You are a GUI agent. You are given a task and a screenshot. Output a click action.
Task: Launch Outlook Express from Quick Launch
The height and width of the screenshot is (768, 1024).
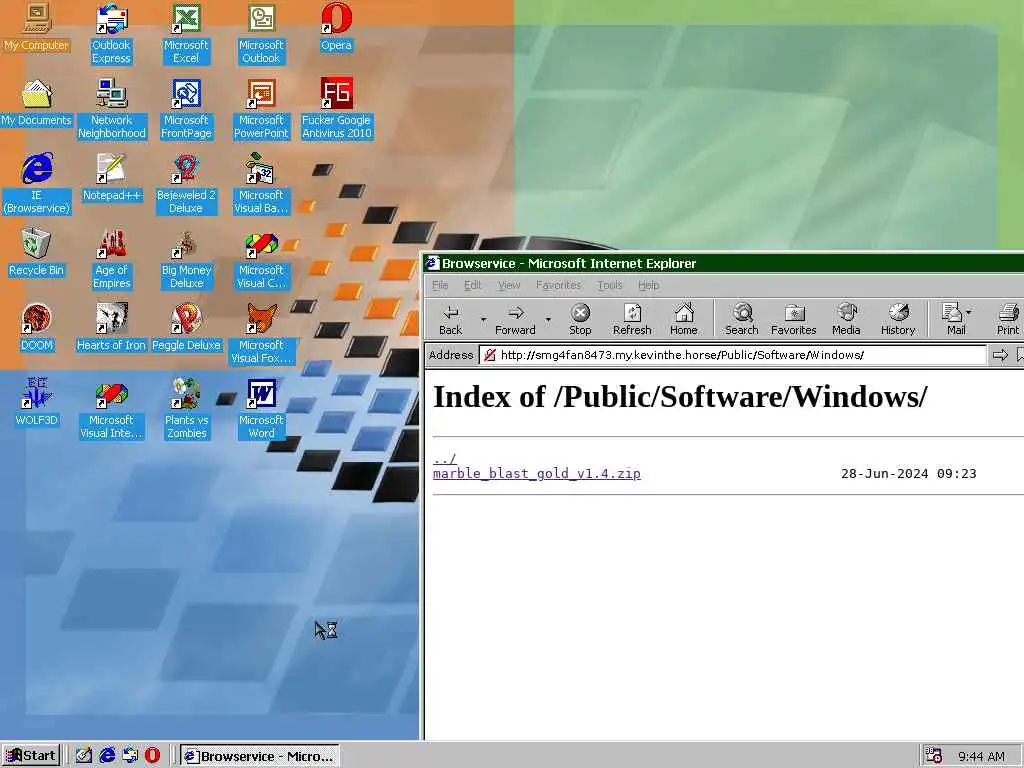[130, 756]
